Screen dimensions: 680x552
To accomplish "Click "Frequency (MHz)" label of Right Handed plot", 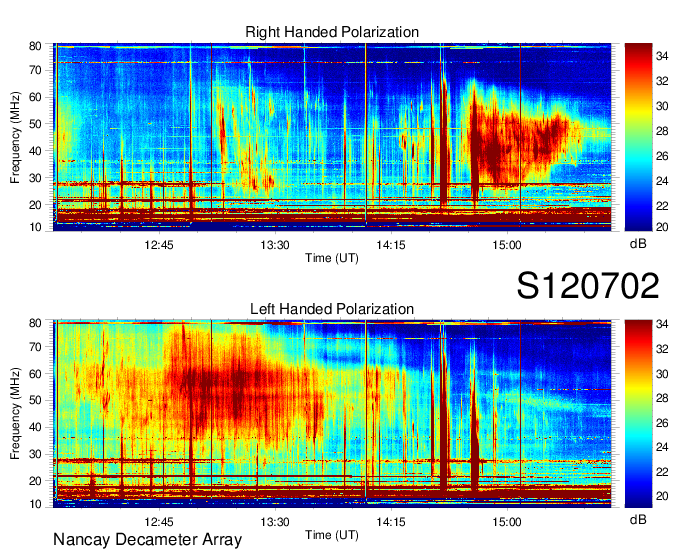I will [x=15, y=137].
